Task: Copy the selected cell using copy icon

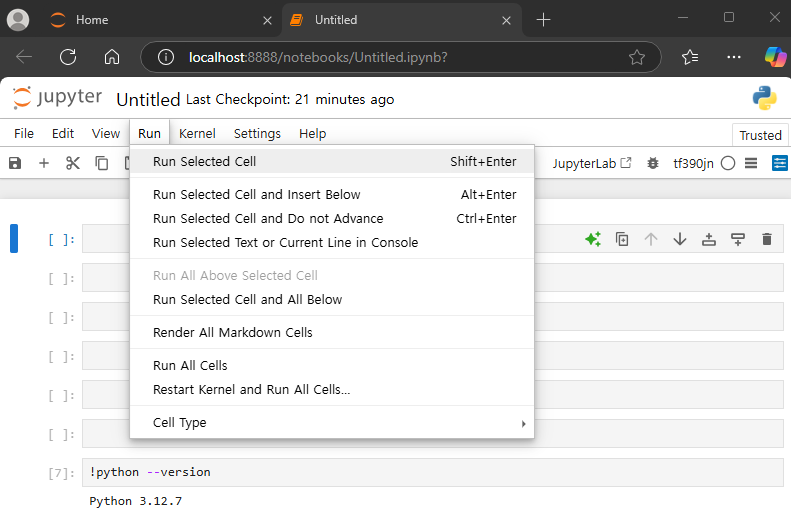Action: [102, 163]
